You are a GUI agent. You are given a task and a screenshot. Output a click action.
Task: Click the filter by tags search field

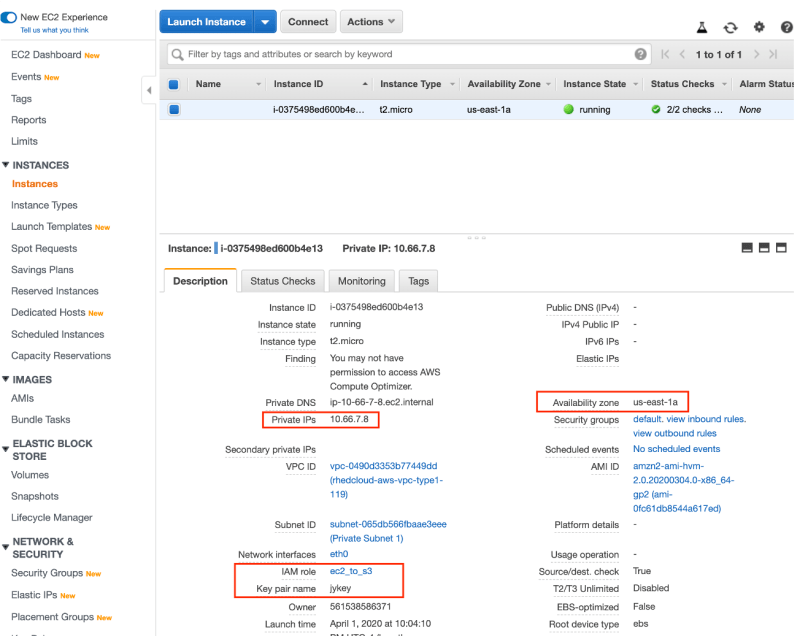[x=409, y=54]
